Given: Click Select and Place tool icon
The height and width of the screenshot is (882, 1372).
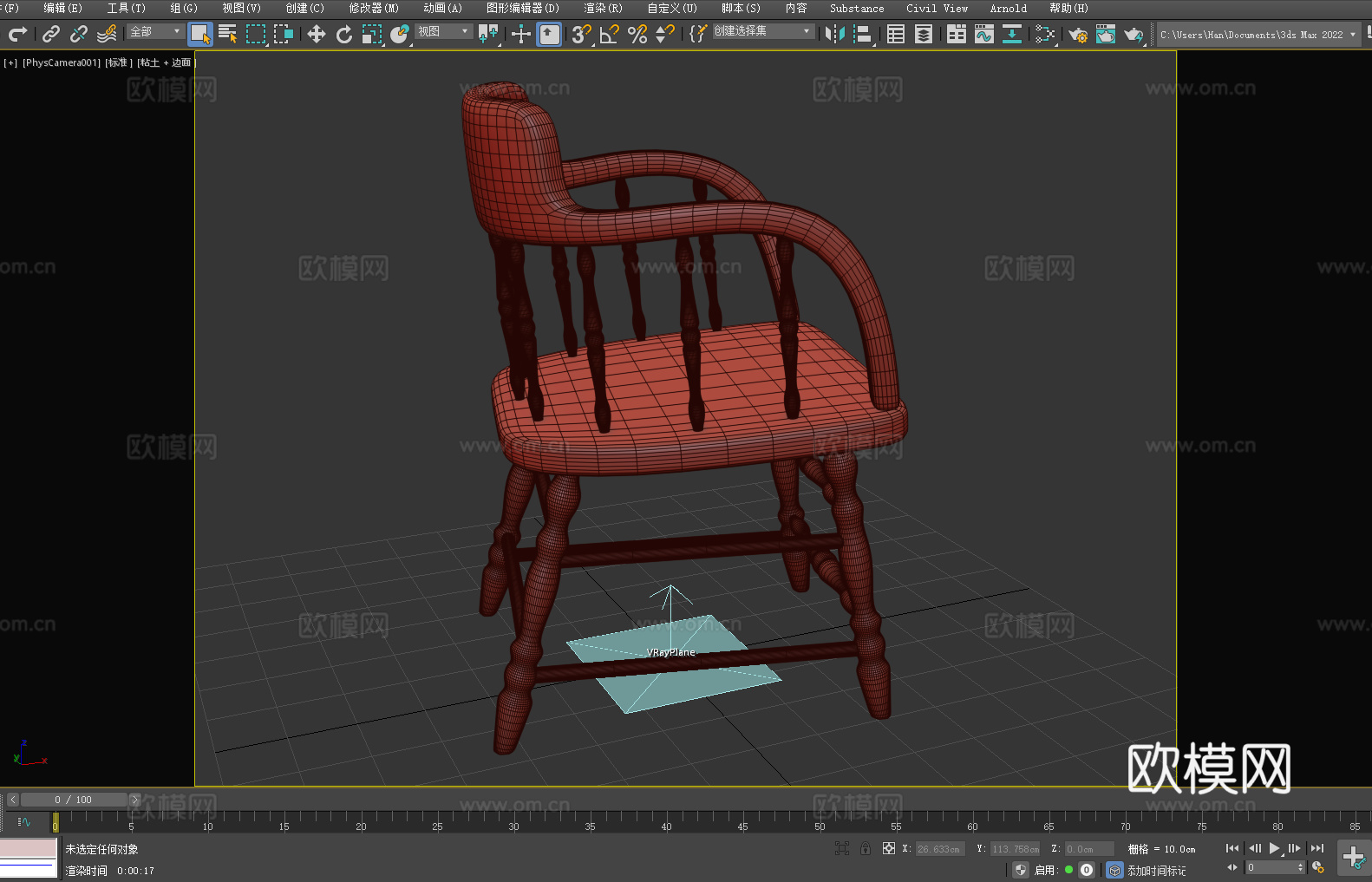Looking at the screenshot, I should [400, 34].
